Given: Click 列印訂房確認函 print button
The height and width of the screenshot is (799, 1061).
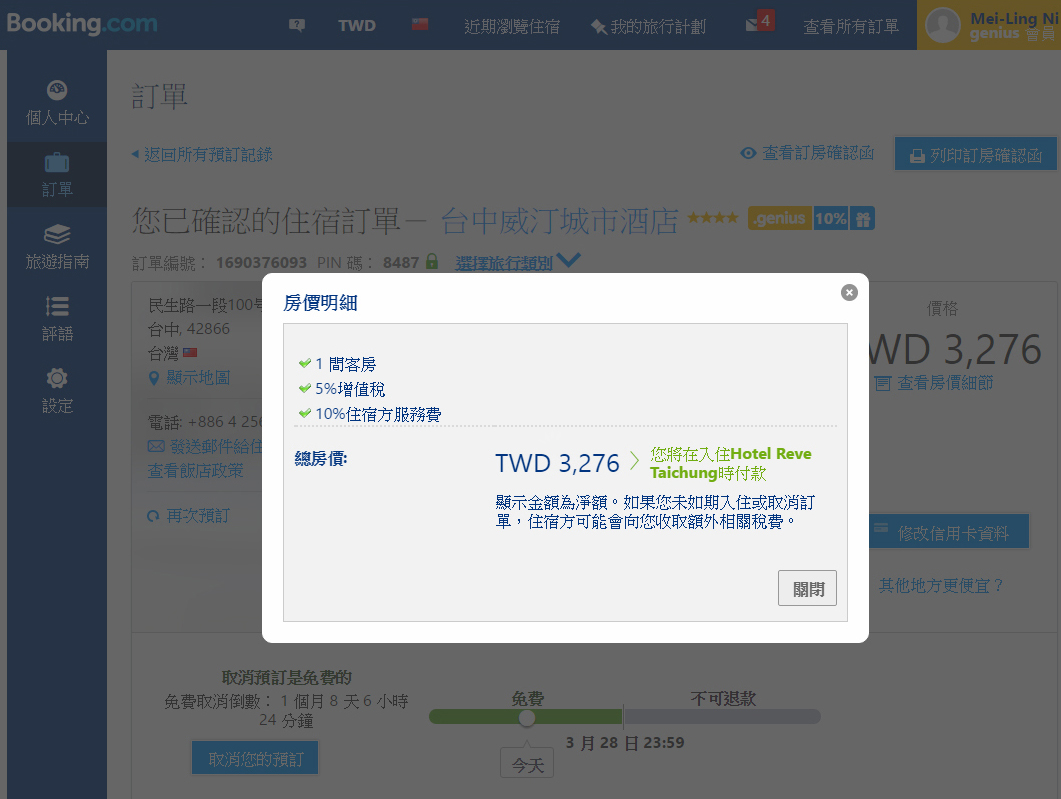Looking at the screenshot, I should [976, 155].
